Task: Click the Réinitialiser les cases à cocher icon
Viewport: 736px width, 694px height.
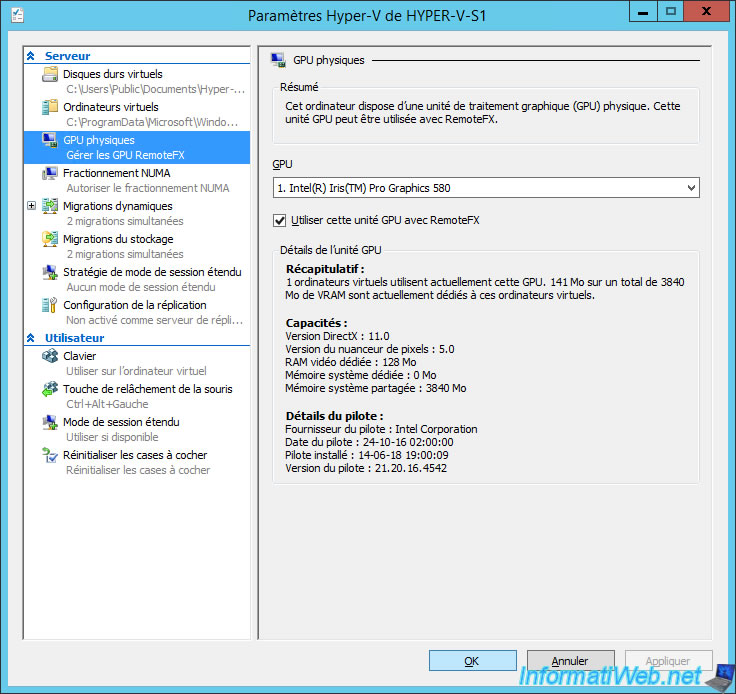Action: (x=50, y=455)
